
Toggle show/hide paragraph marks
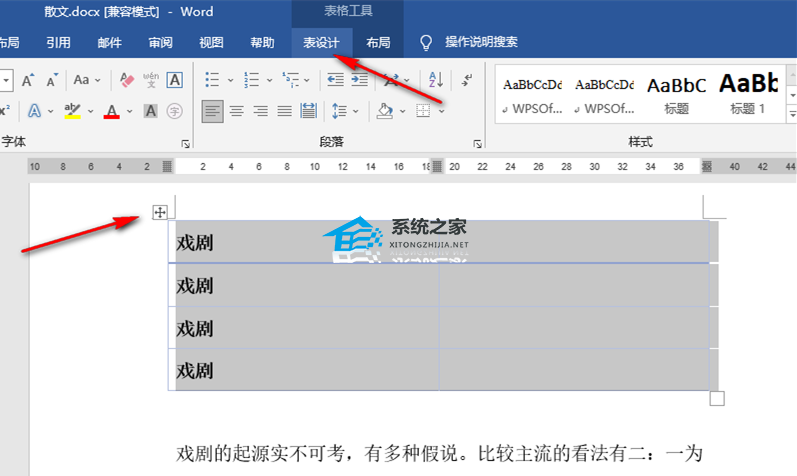(467, 79)
